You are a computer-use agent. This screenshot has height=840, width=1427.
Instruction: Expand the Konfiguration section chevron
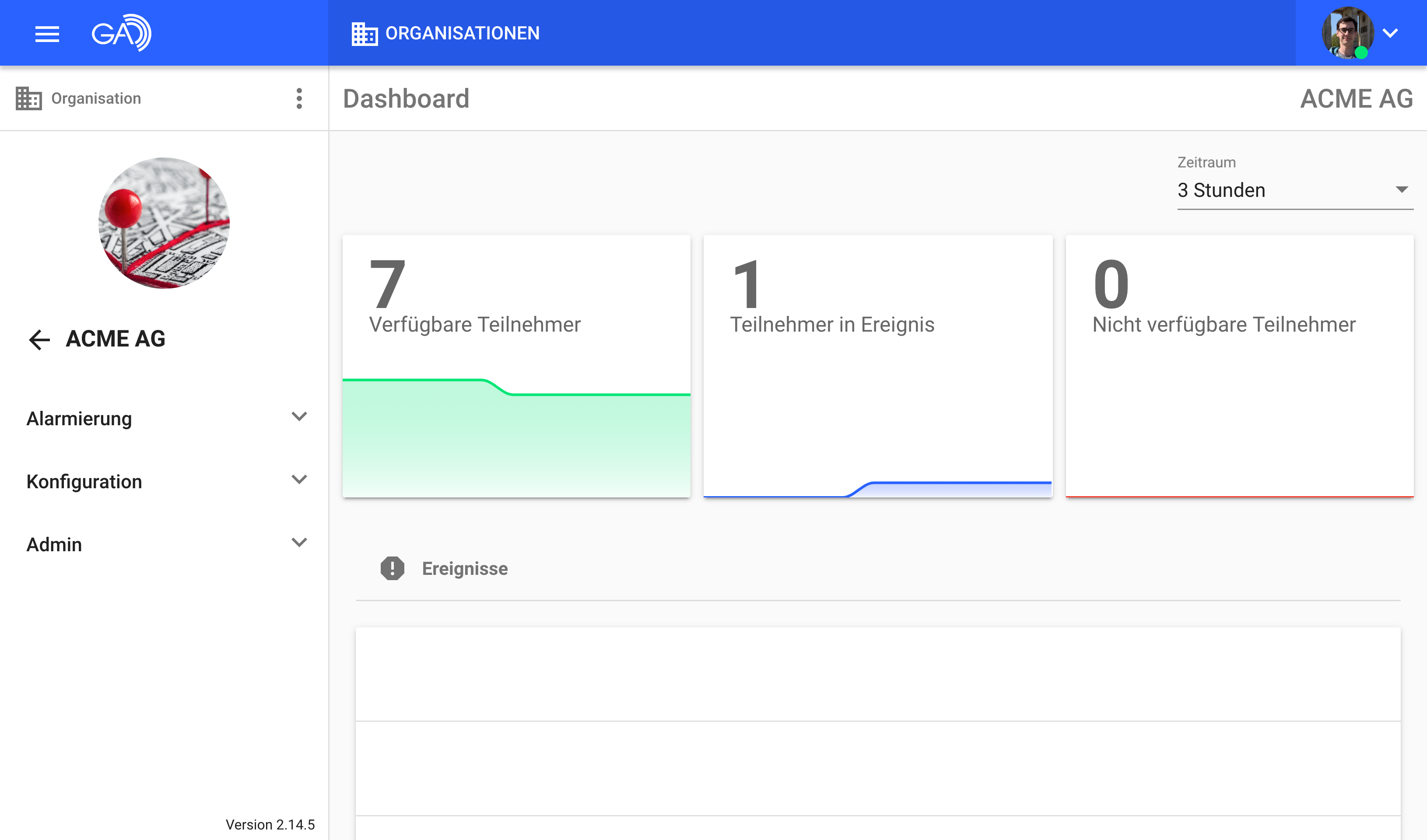299,479
